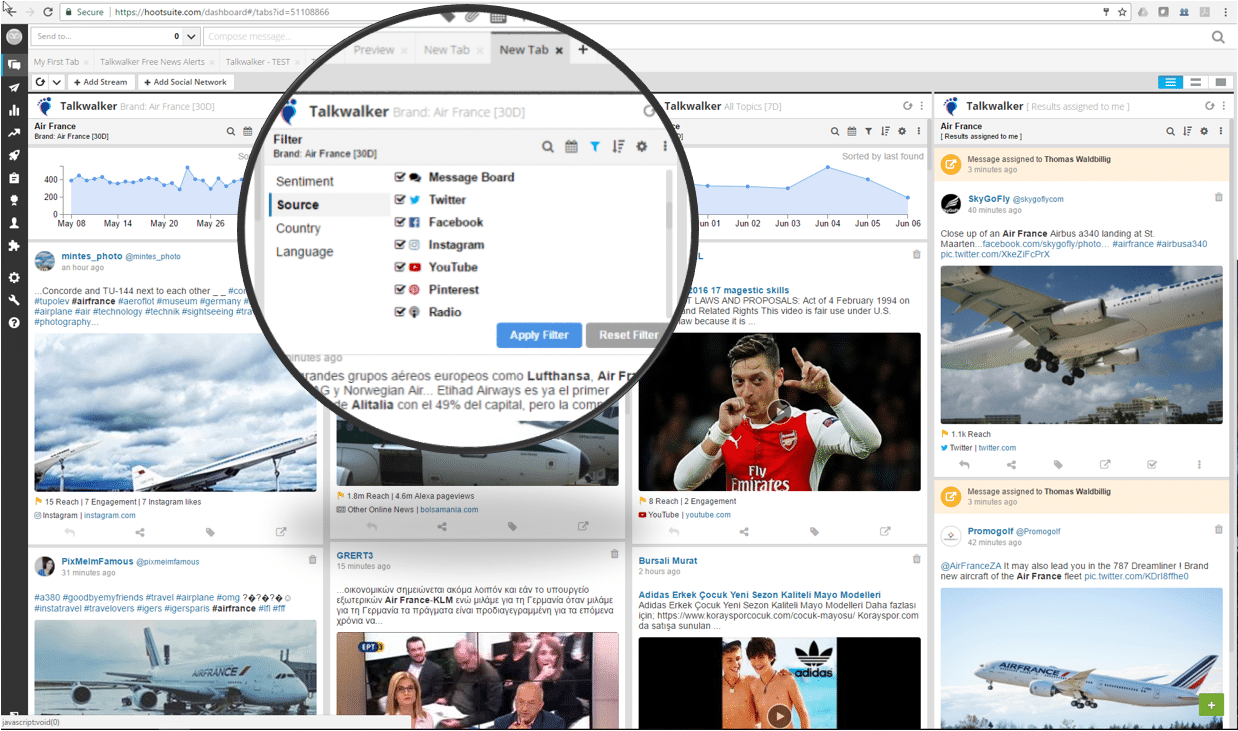Open the trending arrow icon in sidebar

click(x=14, y=132)
